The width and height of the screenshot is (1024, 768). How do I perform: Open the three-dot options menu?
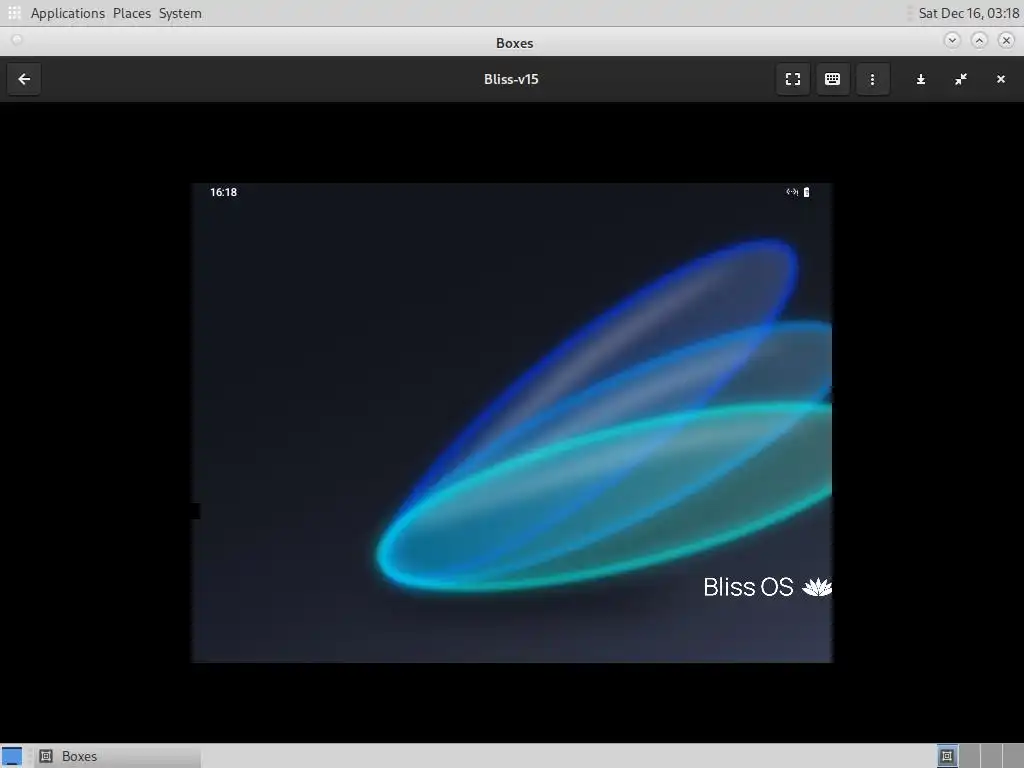tap(872, 79)
